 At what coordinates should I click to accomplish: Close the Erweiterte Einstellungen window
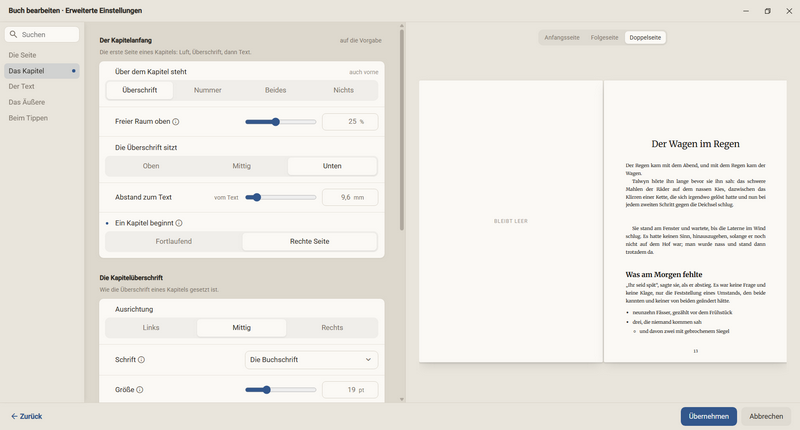(x=789, y=11)
